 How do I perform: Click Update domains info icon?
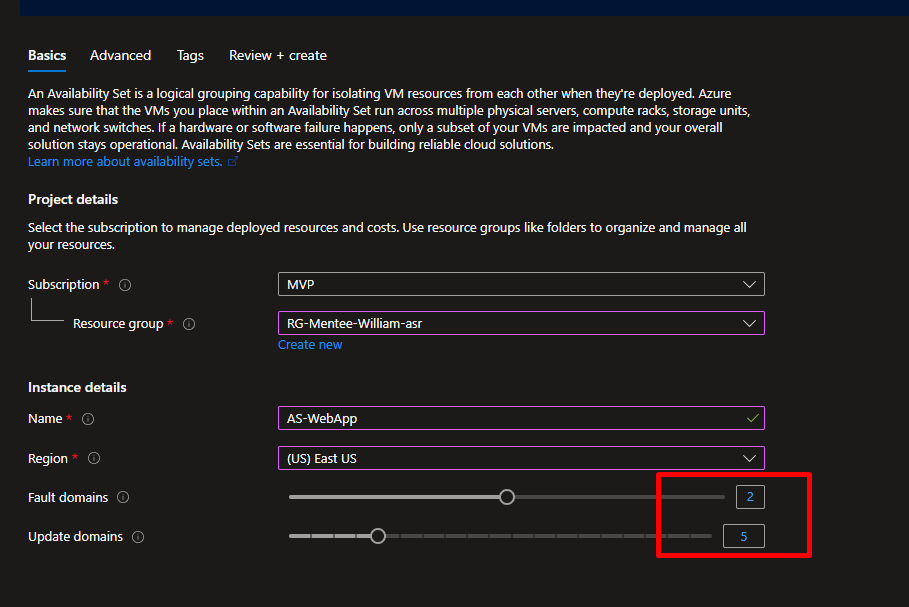point(138,537)
